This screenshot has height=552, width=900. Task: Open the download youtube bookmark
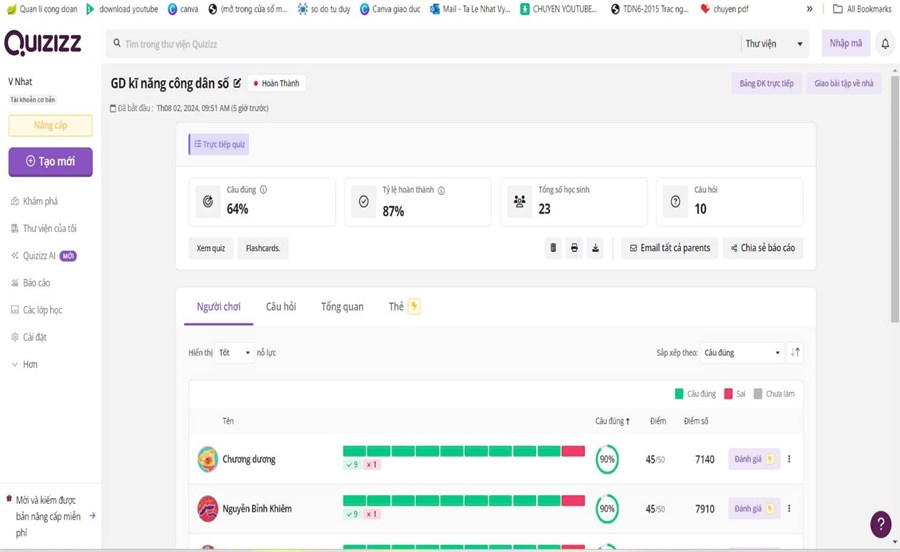(x=122, y=9)
